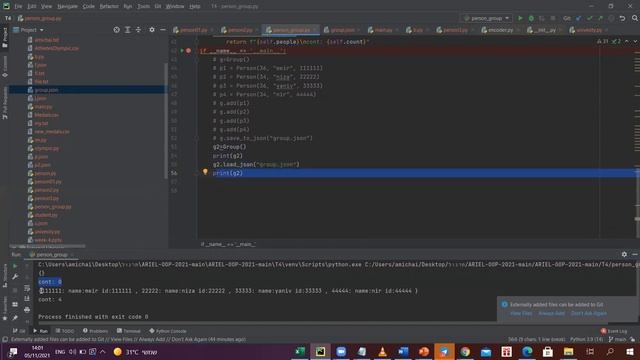The width and height of the screenshot is (640, 360).
Task: Click Don't Ask Again in the Git notification
Action: 589,313
